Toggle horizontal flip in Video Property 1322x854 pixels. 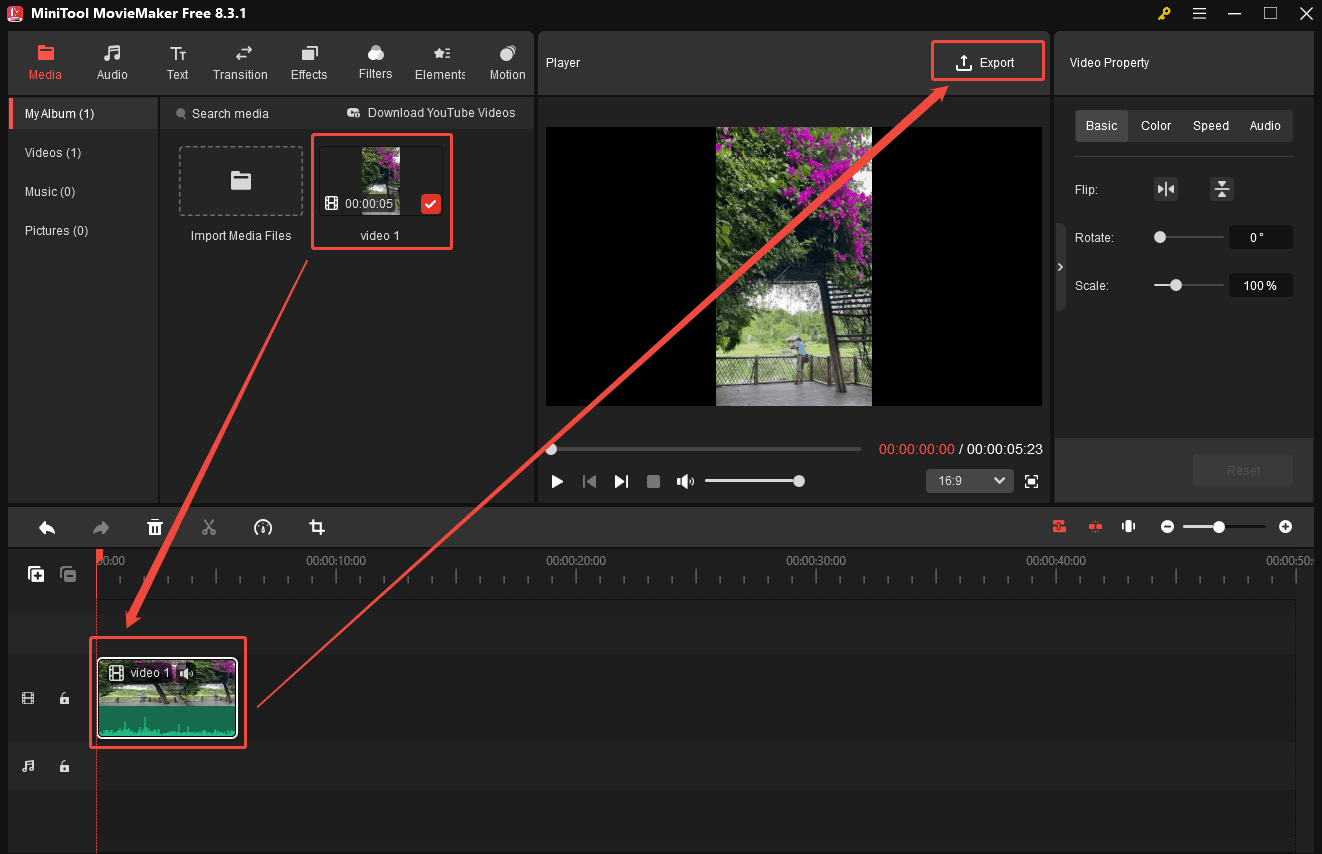tap(1166, 189)
